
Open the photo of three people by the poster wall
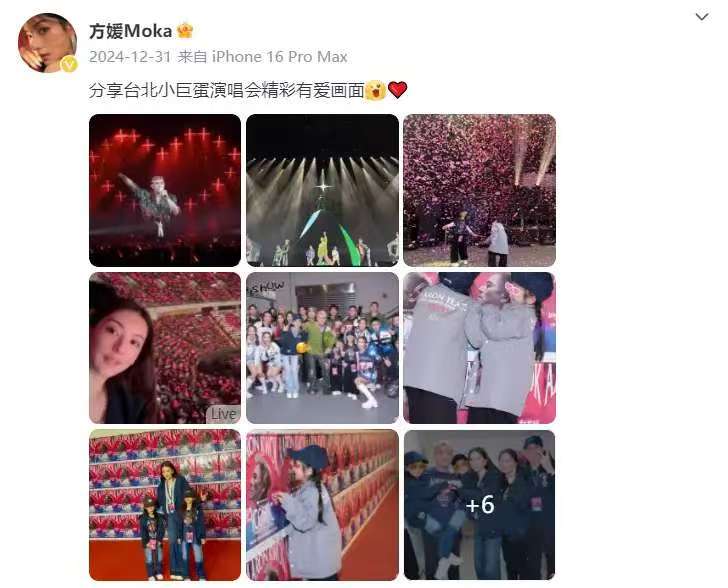click(x=165, y=505)
